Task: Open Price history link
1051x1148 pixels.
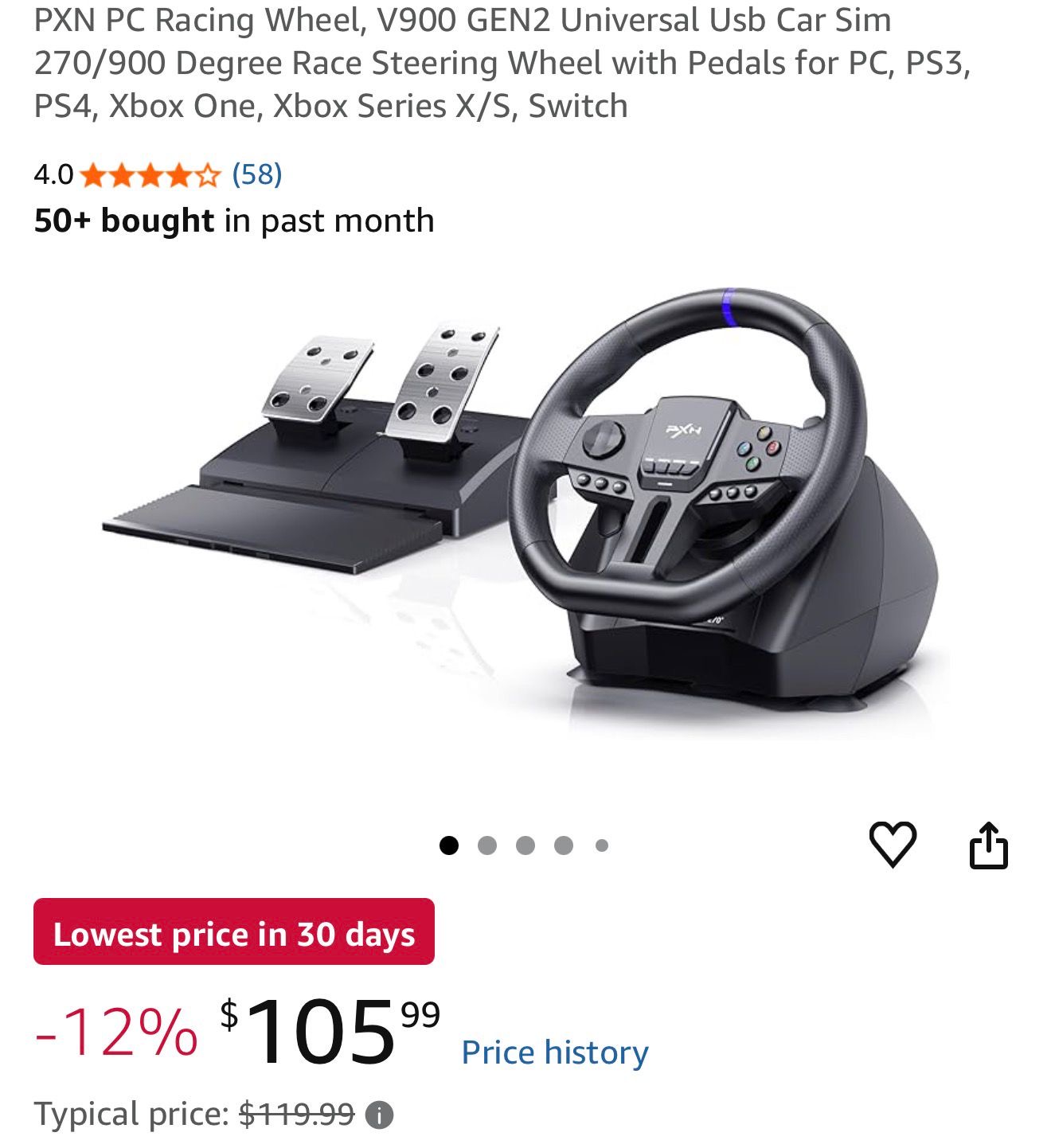Action: [555, 1052]
